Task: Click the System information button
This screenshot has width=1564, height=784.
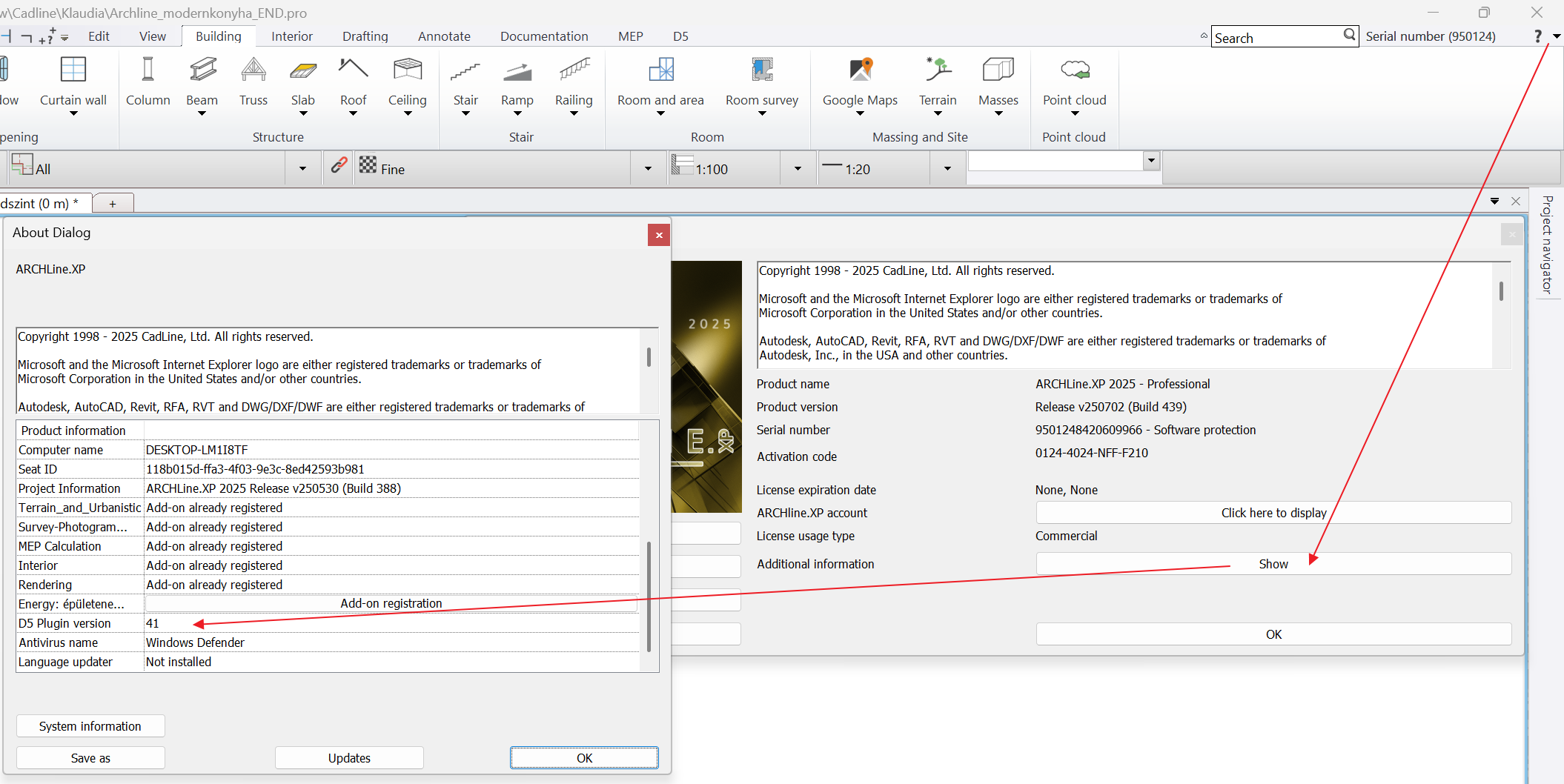Action: point(90,726)
